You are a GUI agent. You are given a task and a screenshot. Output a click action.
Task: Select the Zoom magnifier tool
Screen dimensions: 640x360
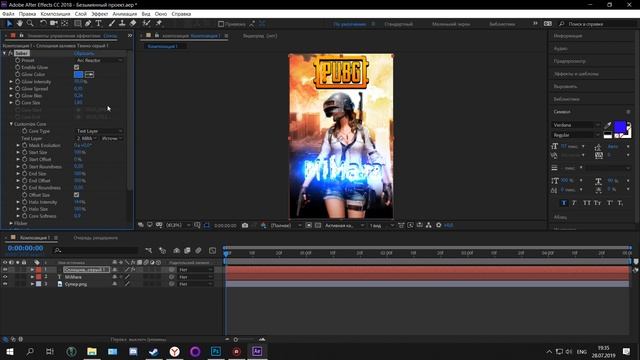(30, 24)
